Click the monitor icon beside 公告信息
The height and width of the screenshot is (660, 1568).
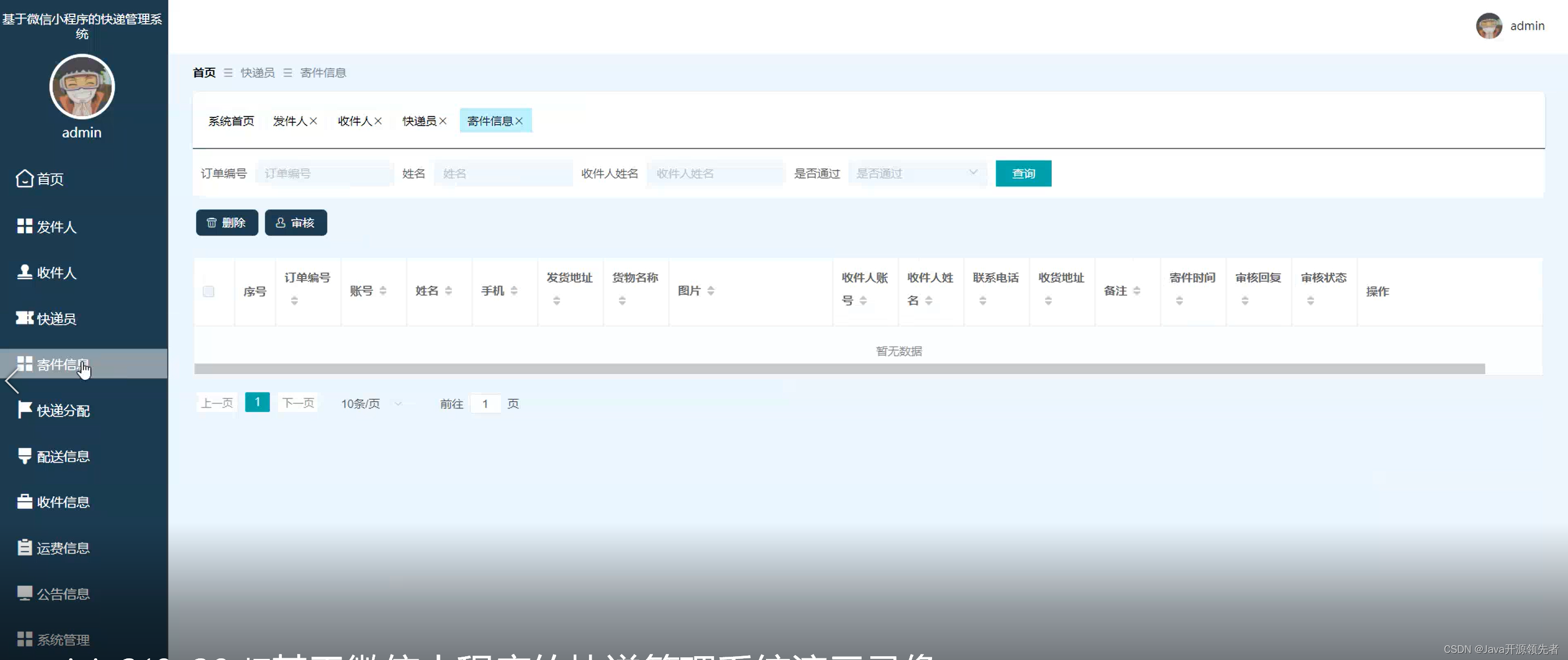click(25, 593)
